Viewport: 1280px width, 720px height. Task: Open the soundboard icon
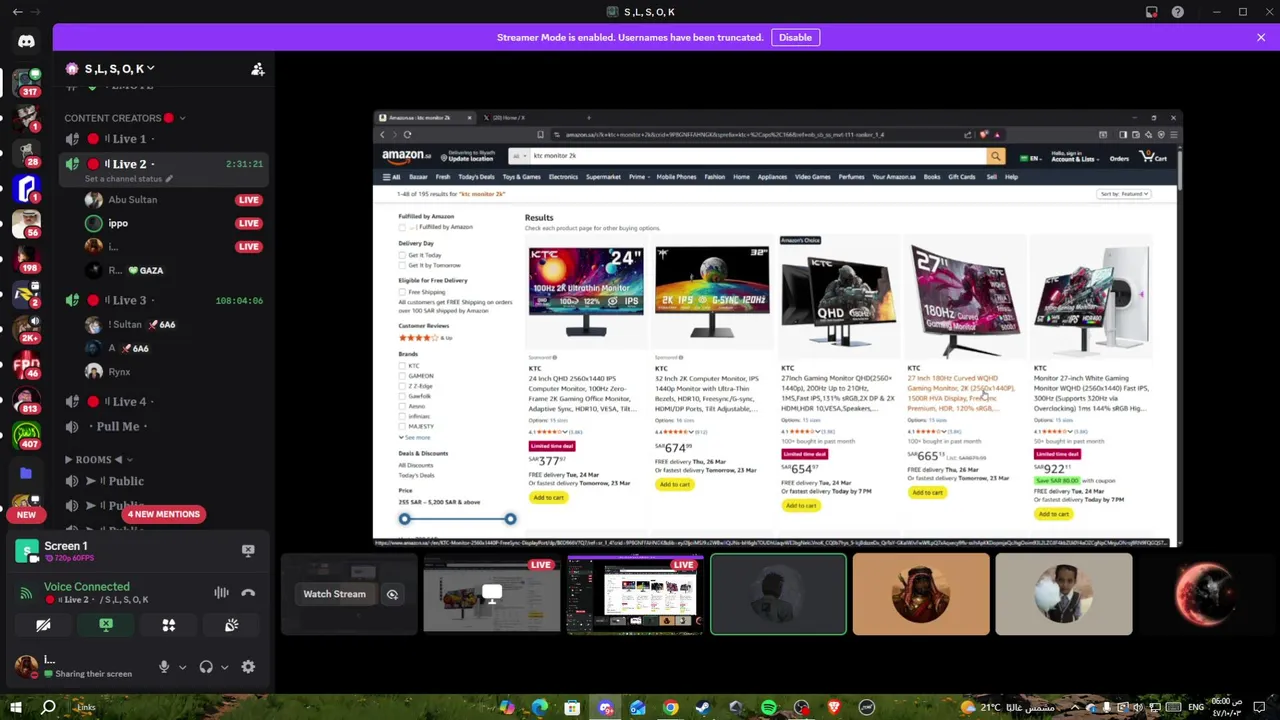pos(231,625)
